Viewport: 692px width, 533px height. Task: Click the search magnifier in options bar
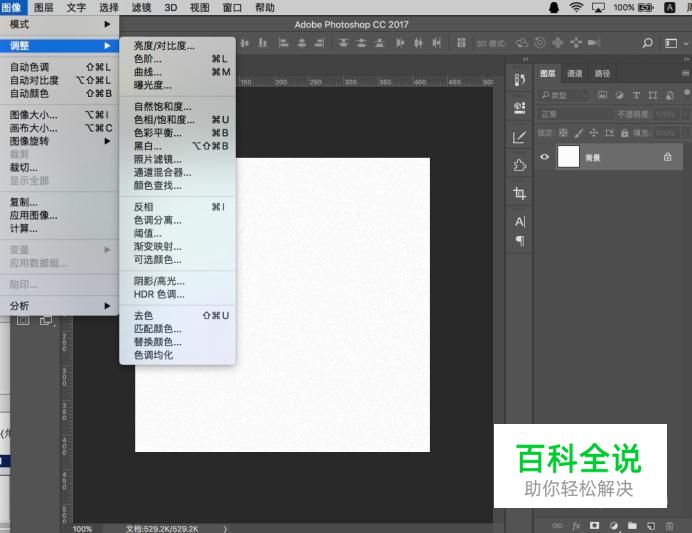click(647, 43)
